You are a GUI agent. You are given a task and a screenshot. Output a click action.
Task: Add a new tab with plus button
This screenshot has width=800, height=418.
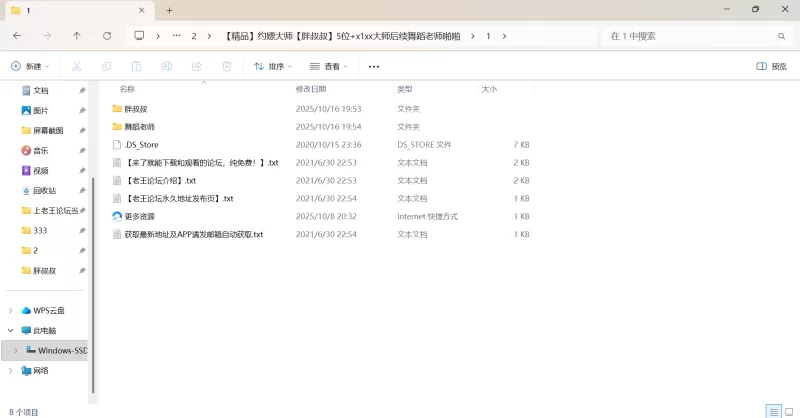coord(169,10)
